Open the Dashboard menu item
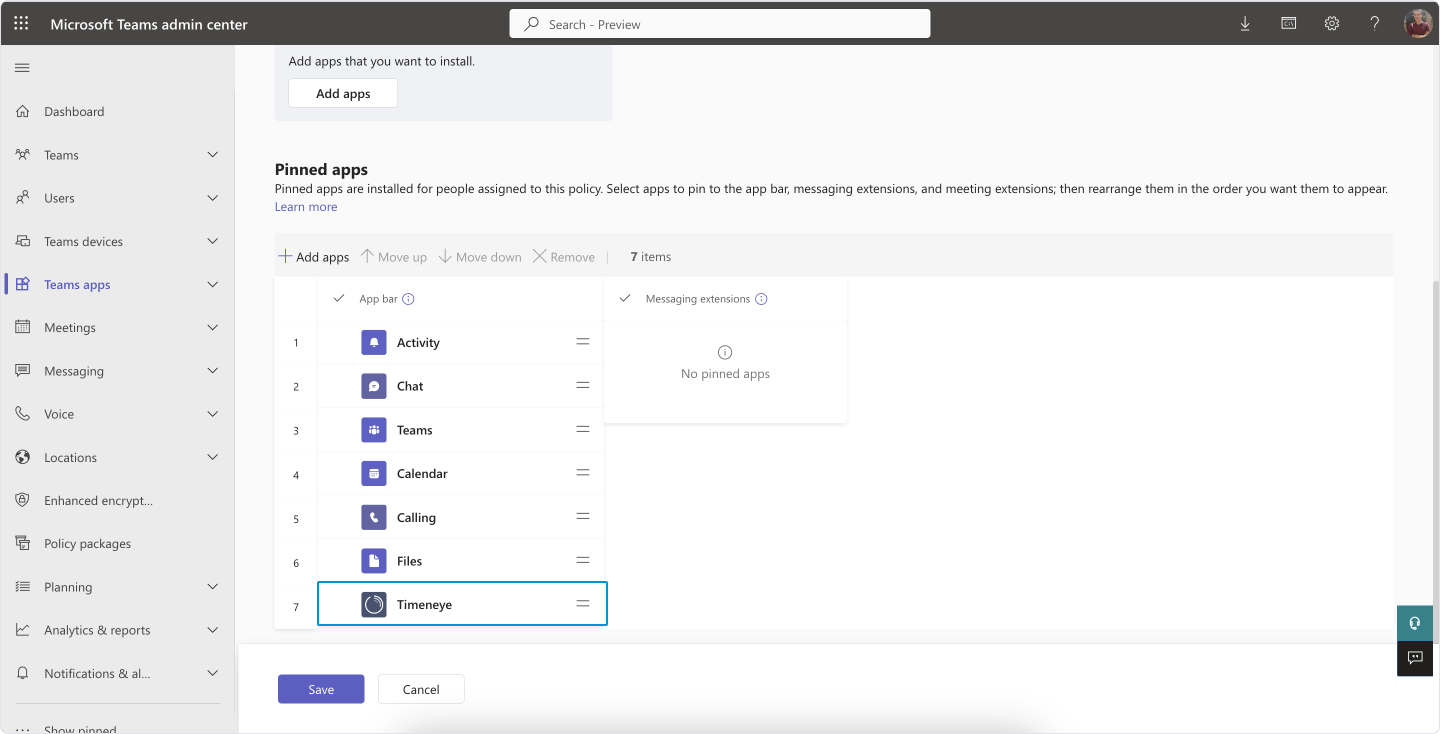1440x734 pixels. tap(74, 111)
